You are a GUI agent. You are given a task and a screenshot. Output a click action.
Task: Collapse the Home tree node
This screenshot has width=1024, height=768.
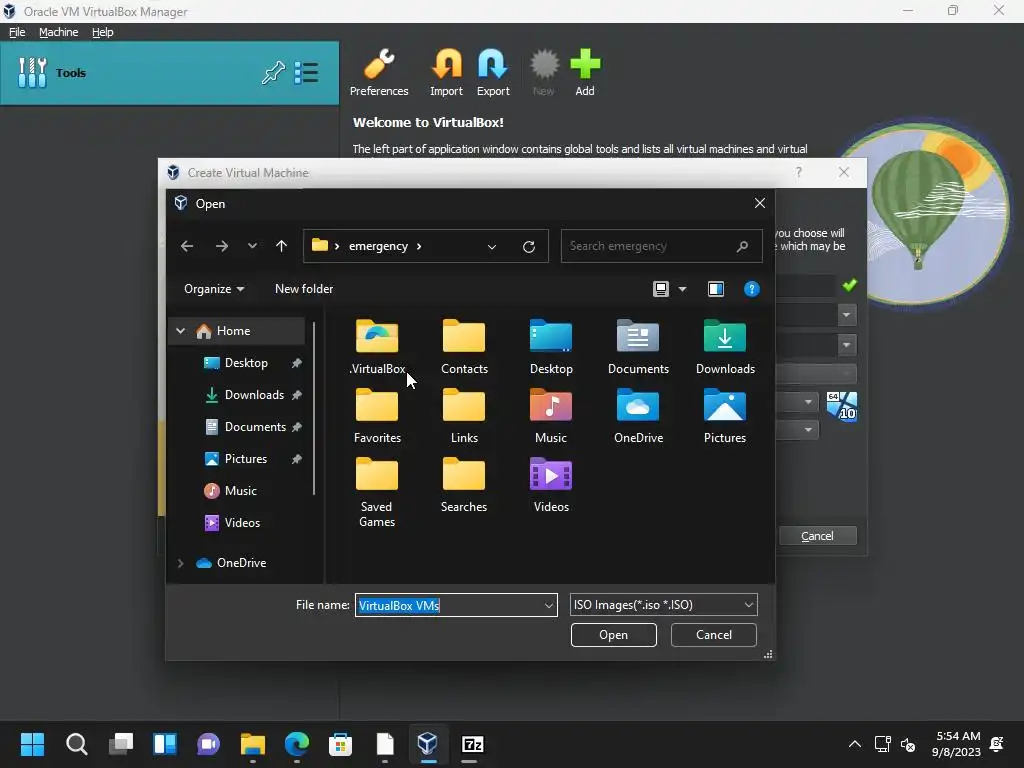click(181, 331)
